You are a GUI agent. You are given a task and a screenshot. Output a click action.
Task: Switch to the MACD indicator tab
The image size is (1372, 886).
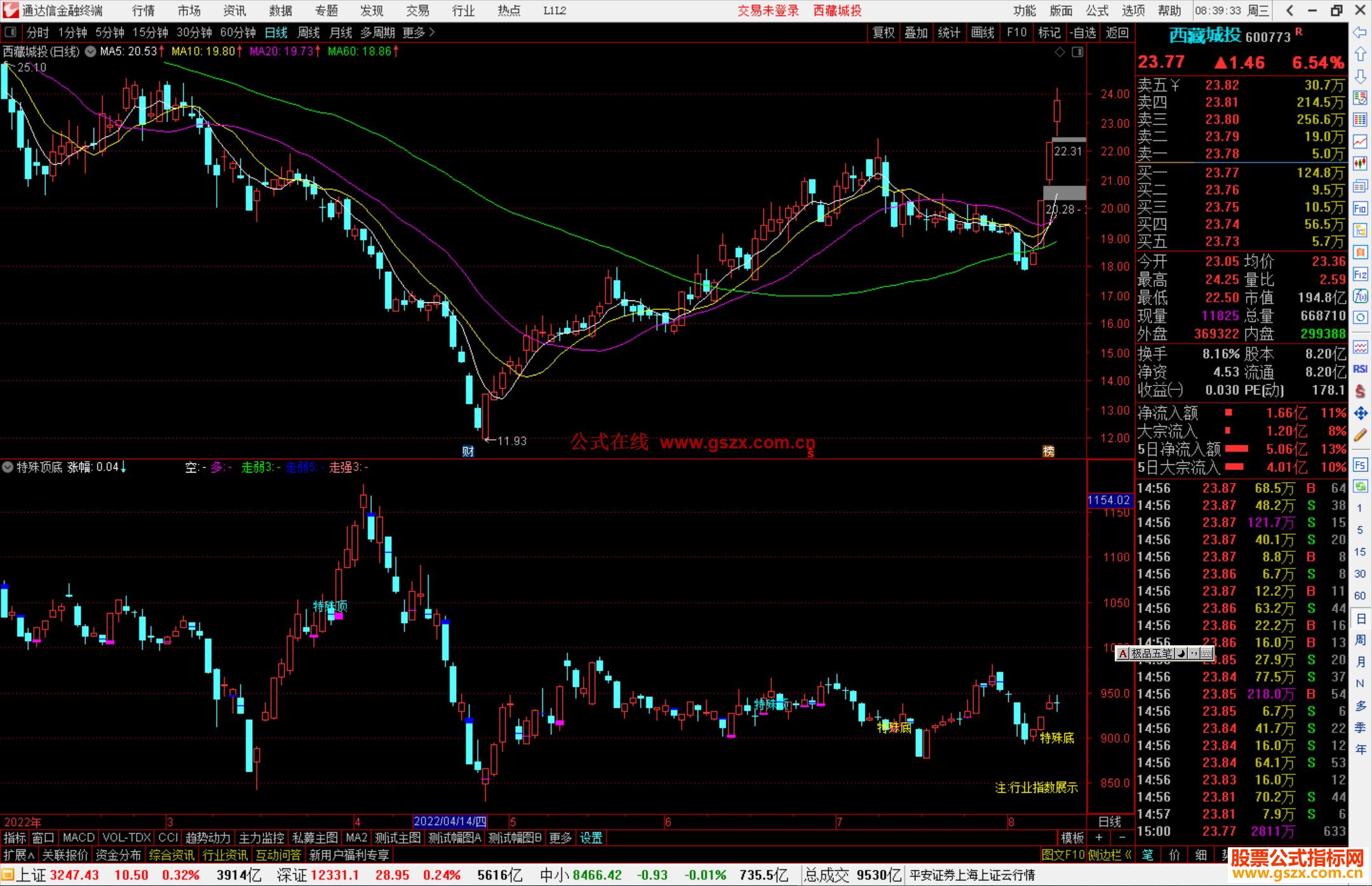click(79, 838)
